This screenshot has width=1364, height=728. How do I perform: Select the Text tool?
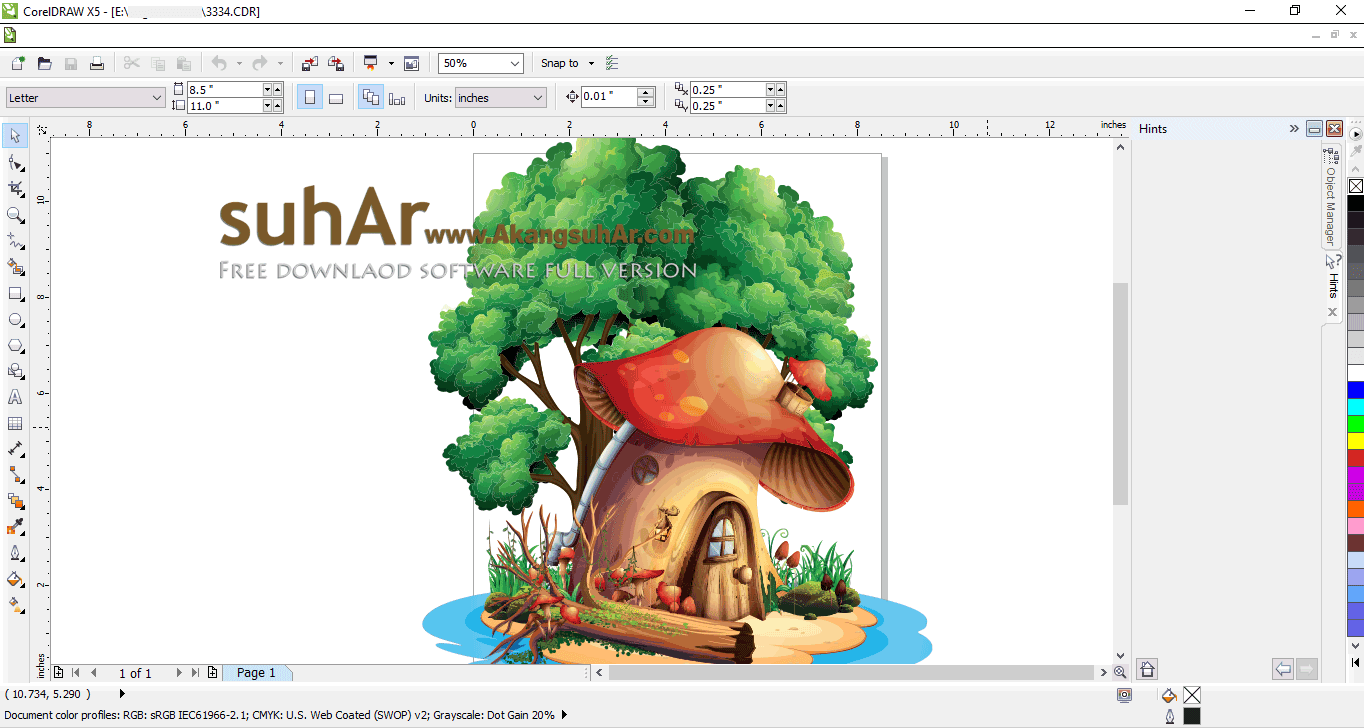[15, 397]
